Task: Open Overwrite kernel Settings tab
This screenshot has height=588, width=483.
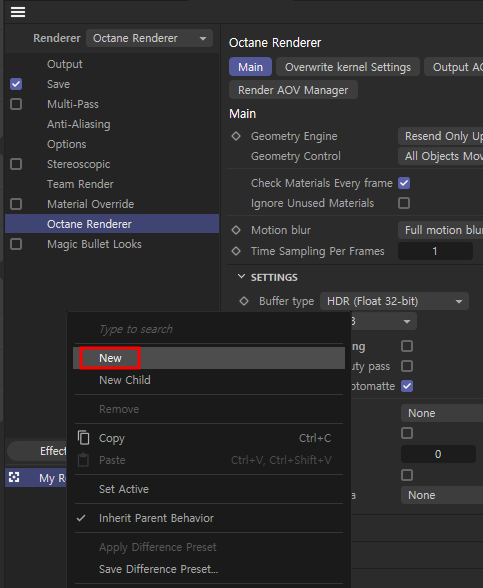Action: click(x=348, y=67)
